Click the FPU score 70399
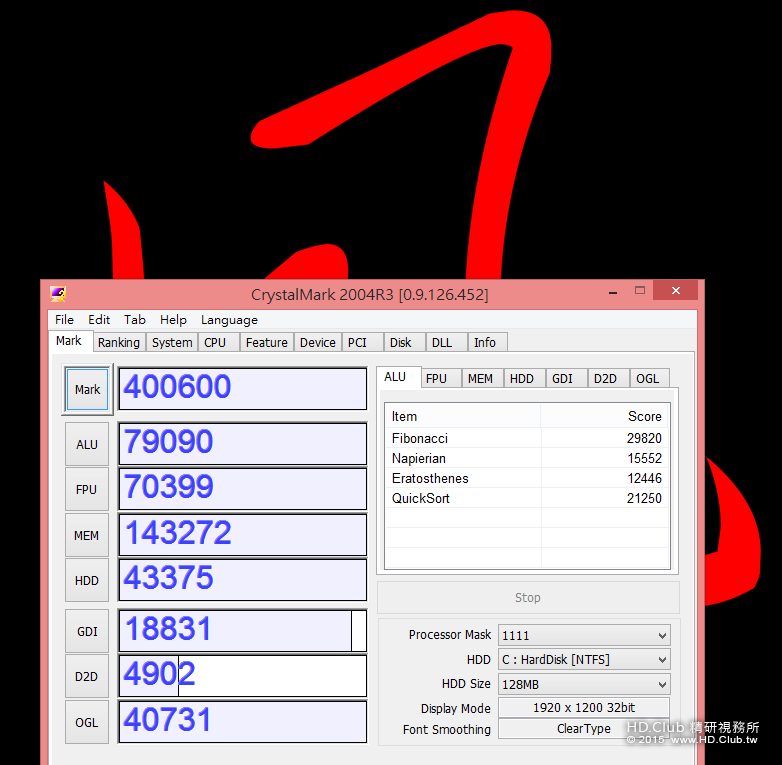 (243, 489)
